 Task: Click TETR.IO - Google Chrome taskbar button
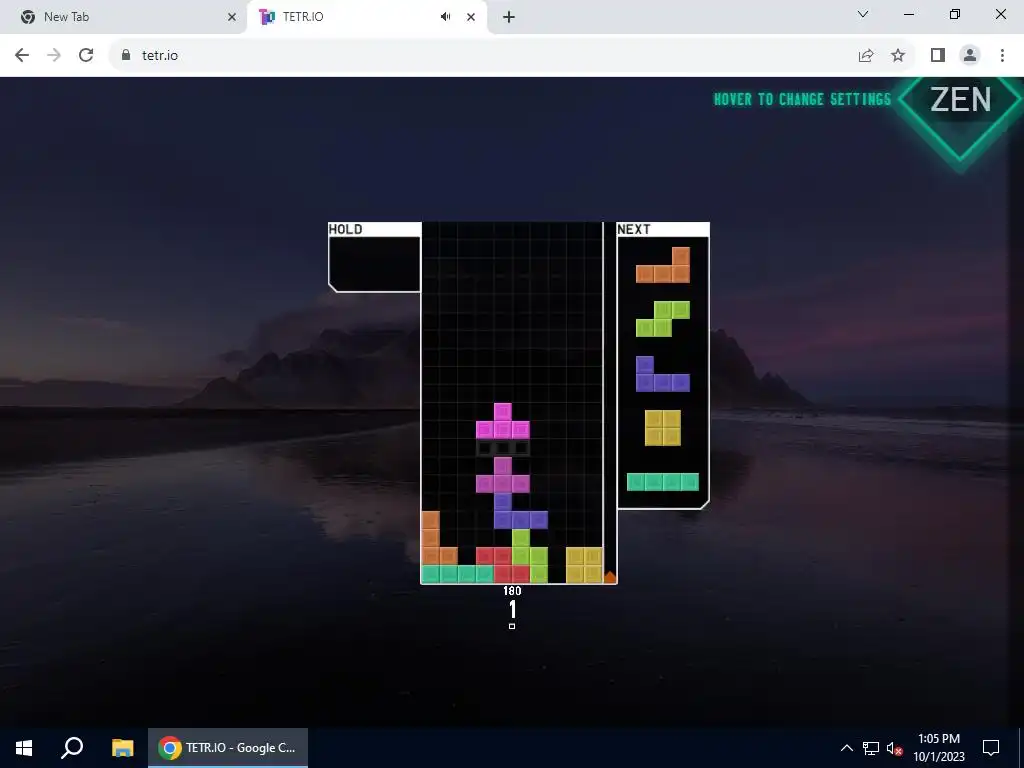(x=228, y=748)
